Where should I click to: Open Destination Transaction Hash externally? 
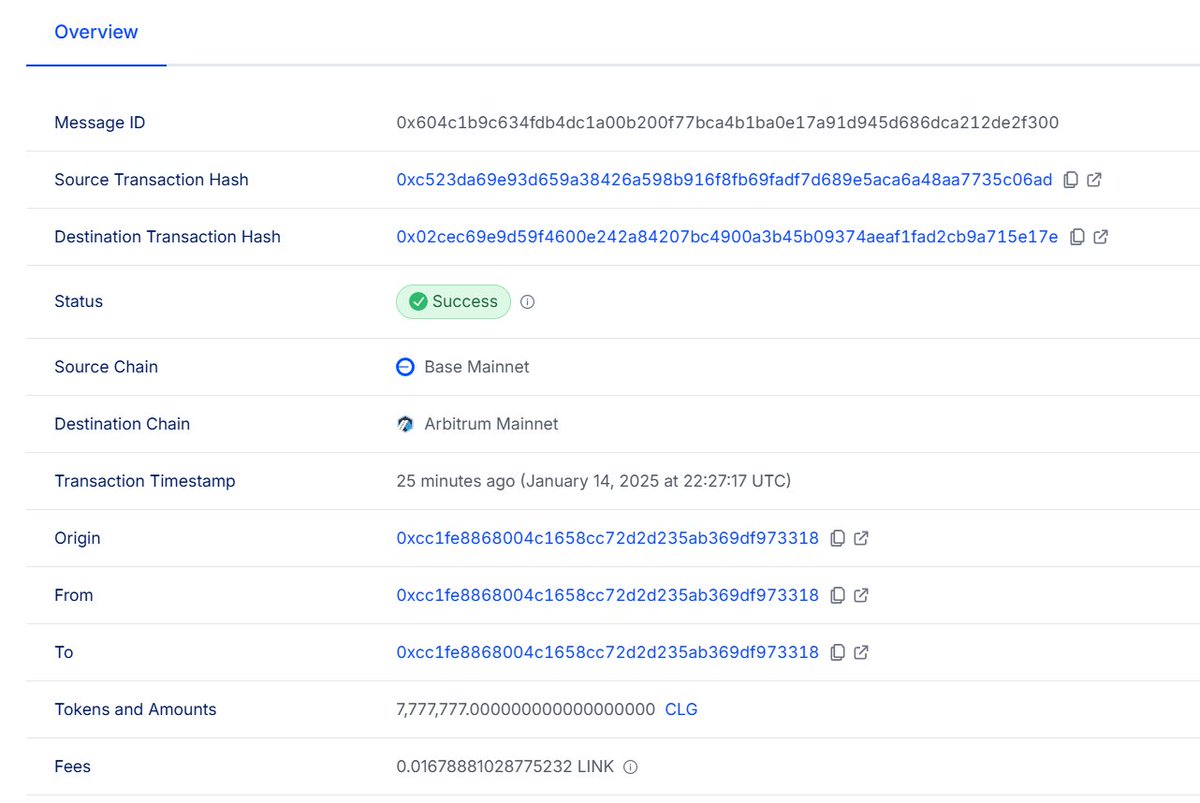1100,237
